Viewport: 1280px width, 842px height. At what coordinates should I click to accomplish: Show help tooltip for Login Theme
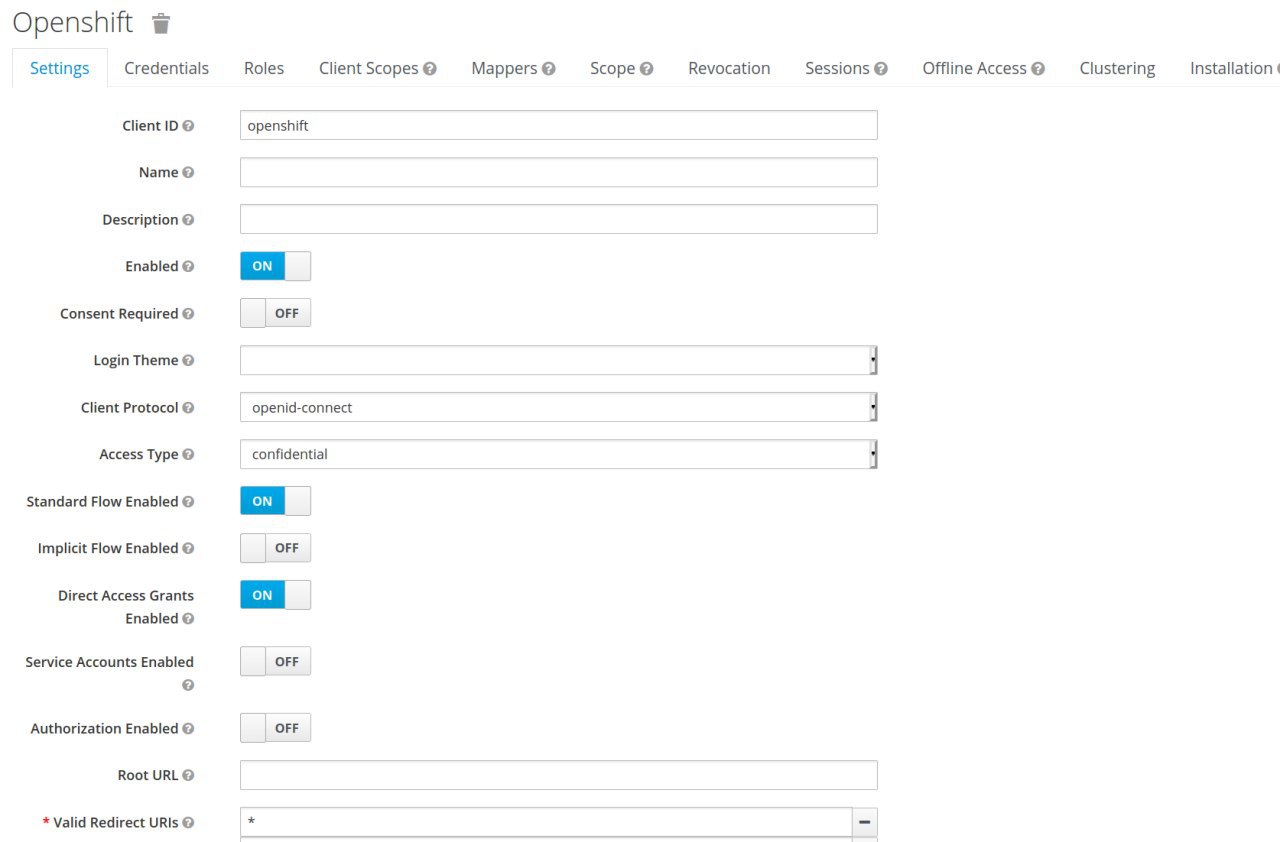point(188,361)
